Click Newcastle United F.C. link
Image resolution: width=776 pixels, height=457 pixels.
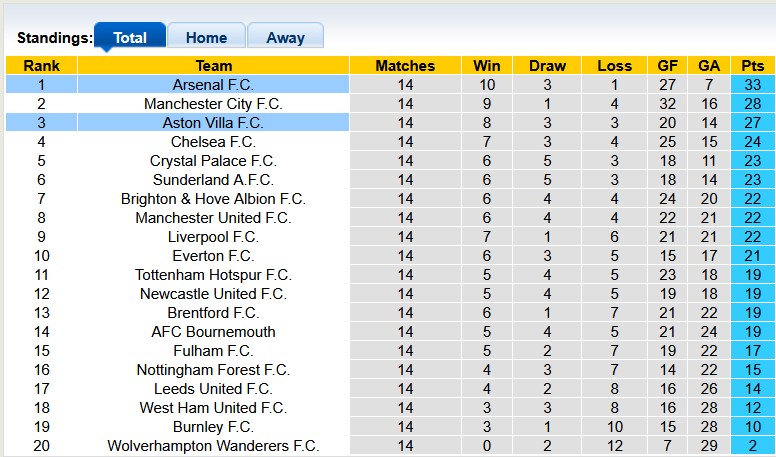[x=213, y=294]
